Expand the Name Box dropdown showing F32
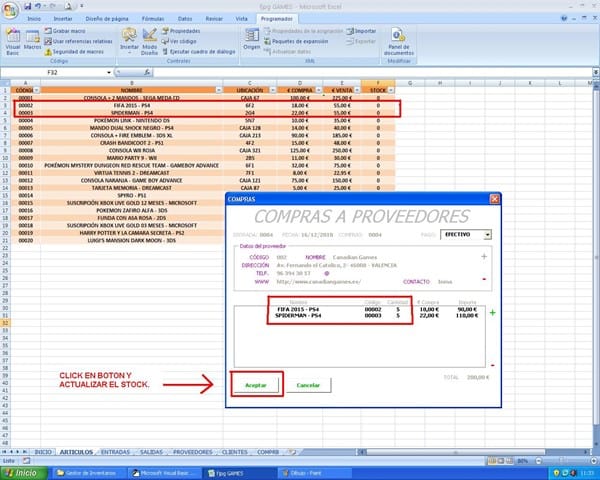 point(109,72)
